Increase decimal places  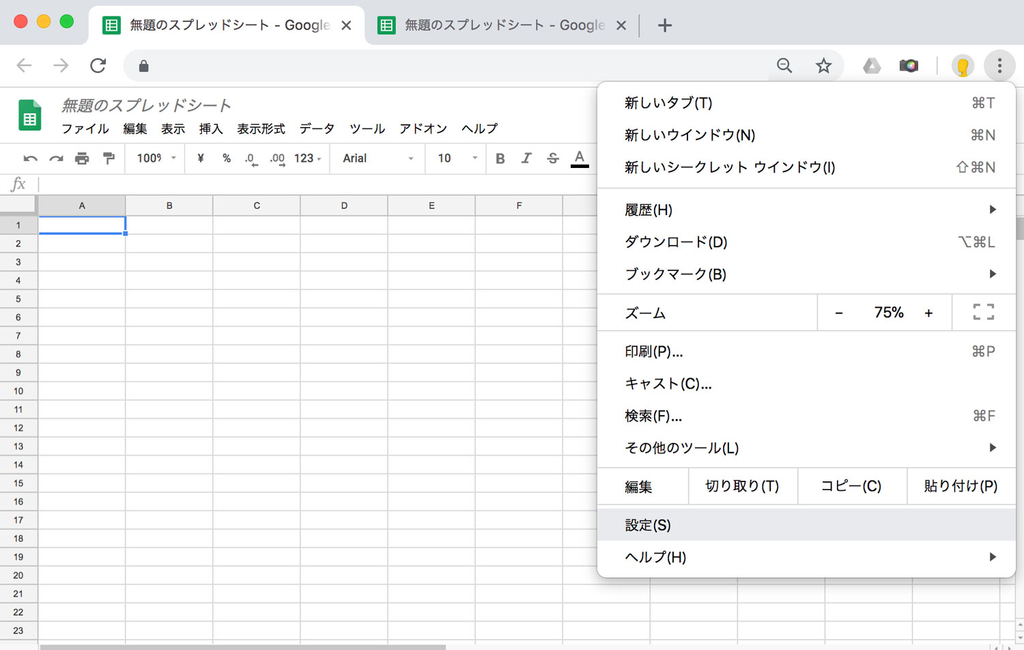pos(278,159)
